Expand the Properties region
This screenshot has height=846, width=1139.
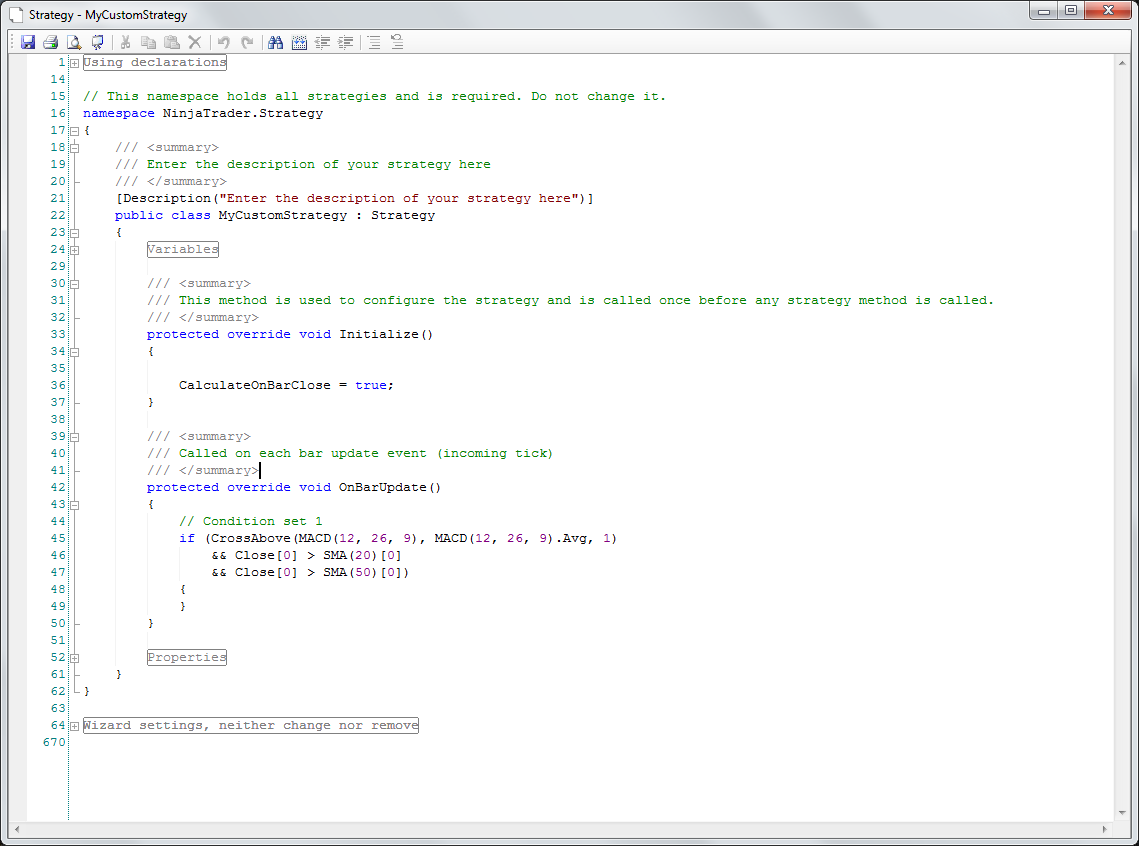74,658
